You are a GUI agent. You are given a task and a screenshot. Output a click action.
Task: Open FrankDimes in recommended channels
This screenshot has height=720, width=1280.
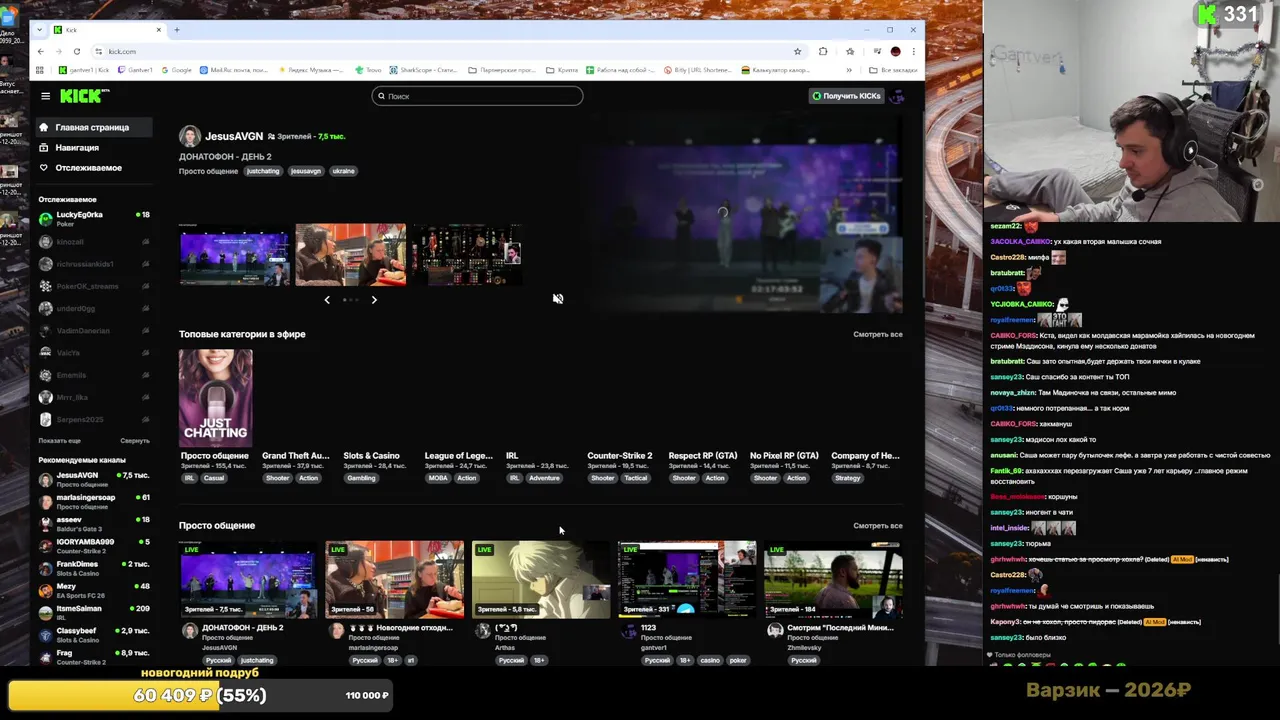click(95, 568)
